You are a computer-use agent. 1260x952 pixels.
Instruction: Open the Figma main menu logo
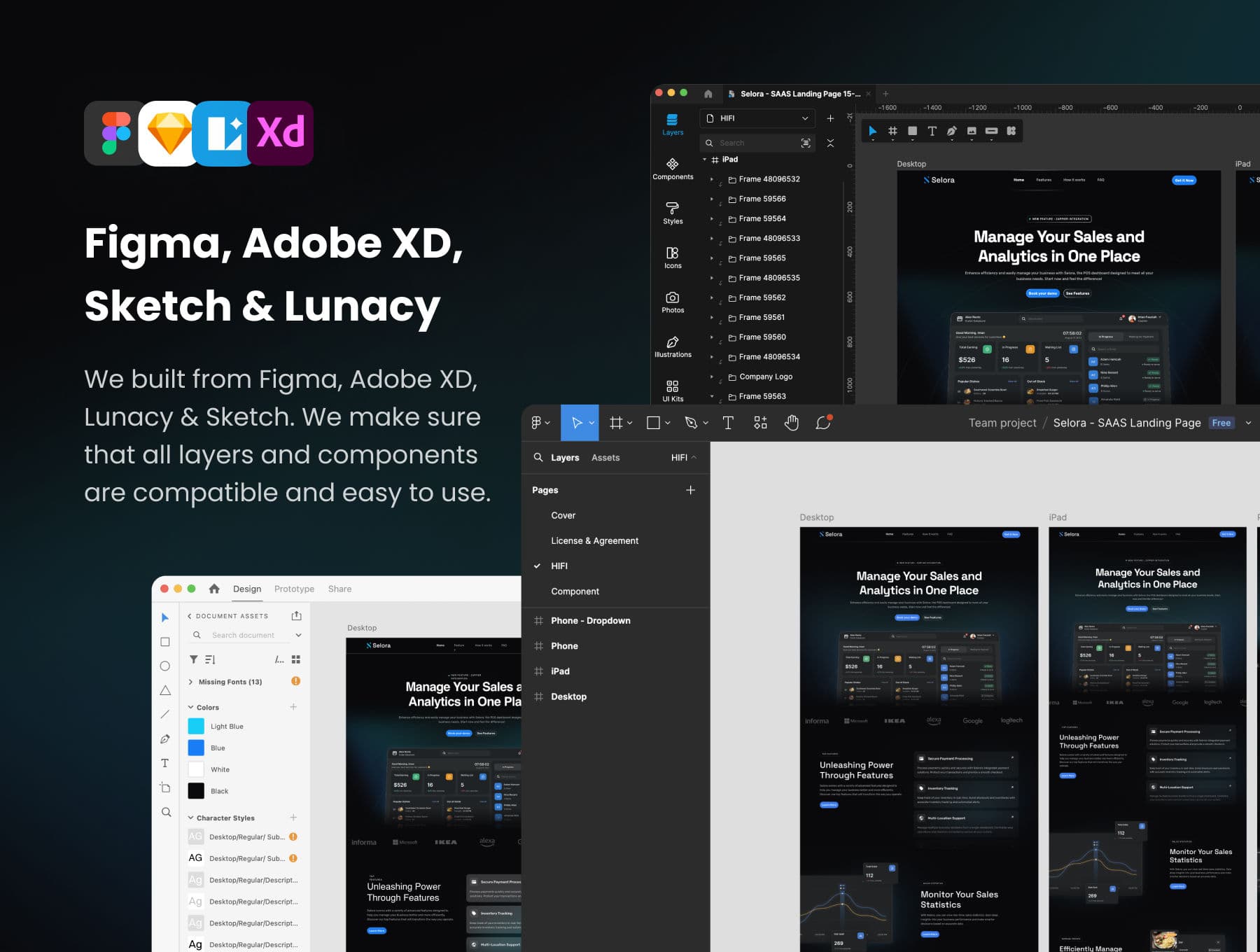pyautogui.click(x=537, y=423)
